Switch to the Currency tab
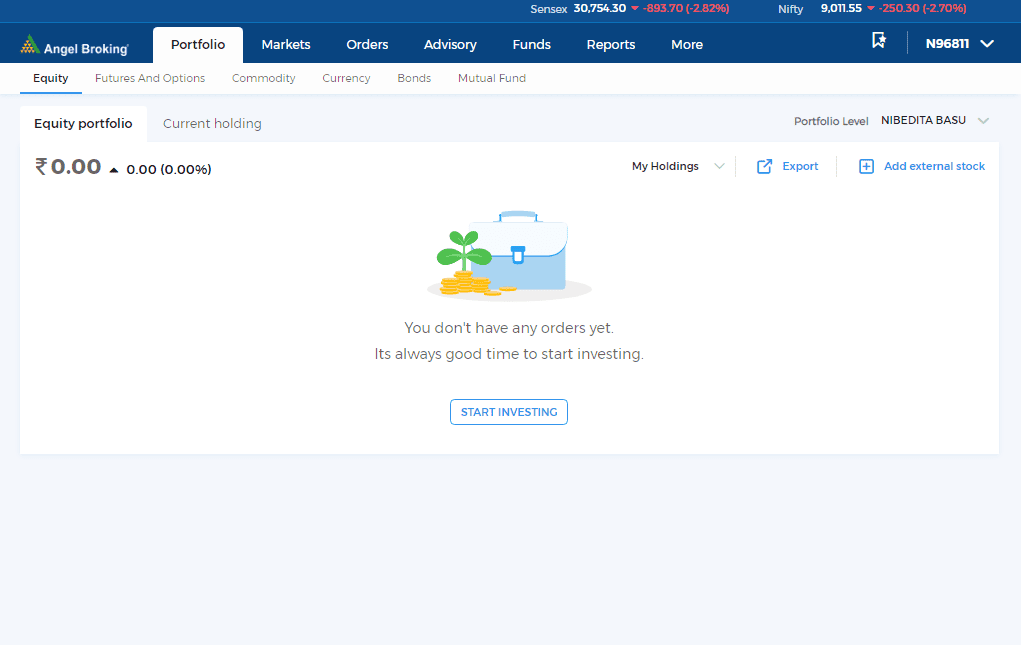Viewport: 1023px width, 645px height. 346,78
